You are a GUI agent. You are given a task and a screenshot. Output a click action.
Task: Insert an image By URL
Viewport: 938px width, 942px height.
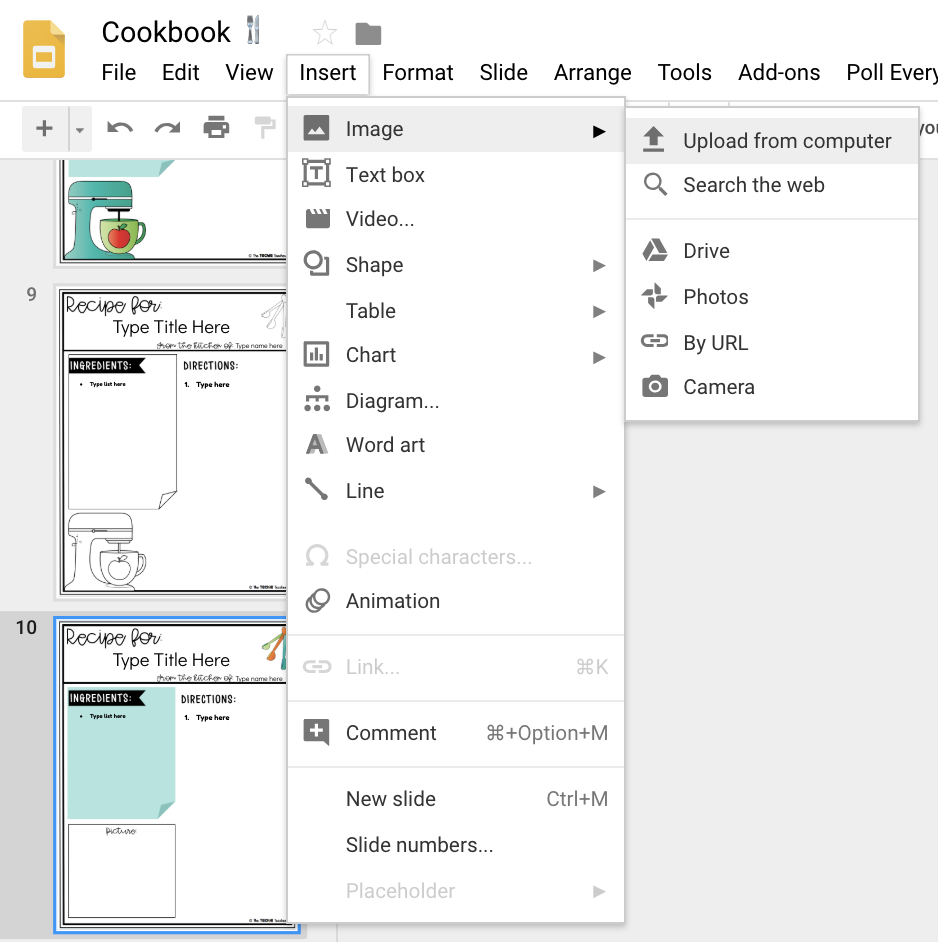click(715, 342)
